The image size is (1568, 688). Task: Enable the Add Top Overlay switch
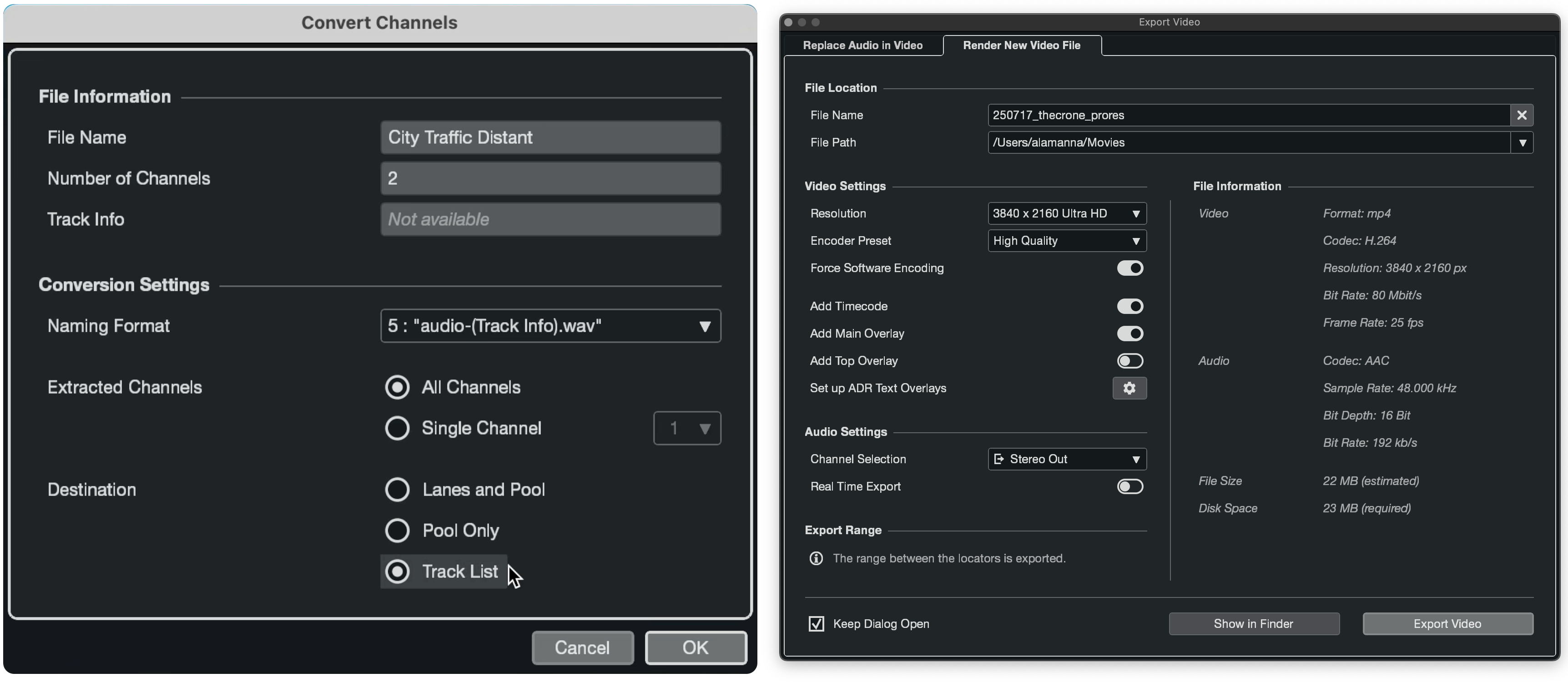pos(1130,361)
